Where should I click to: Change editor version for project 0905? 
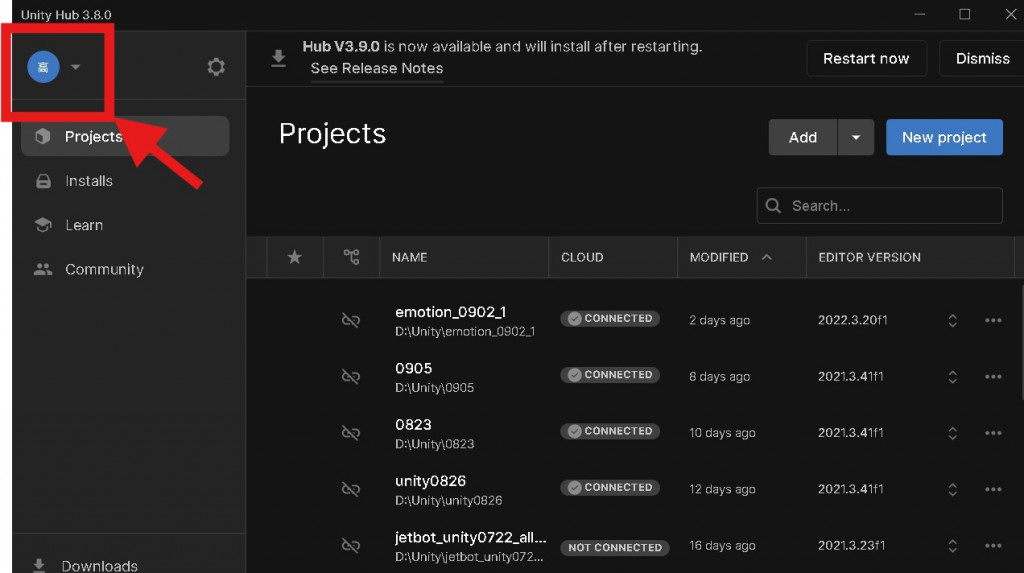(953, 376)
